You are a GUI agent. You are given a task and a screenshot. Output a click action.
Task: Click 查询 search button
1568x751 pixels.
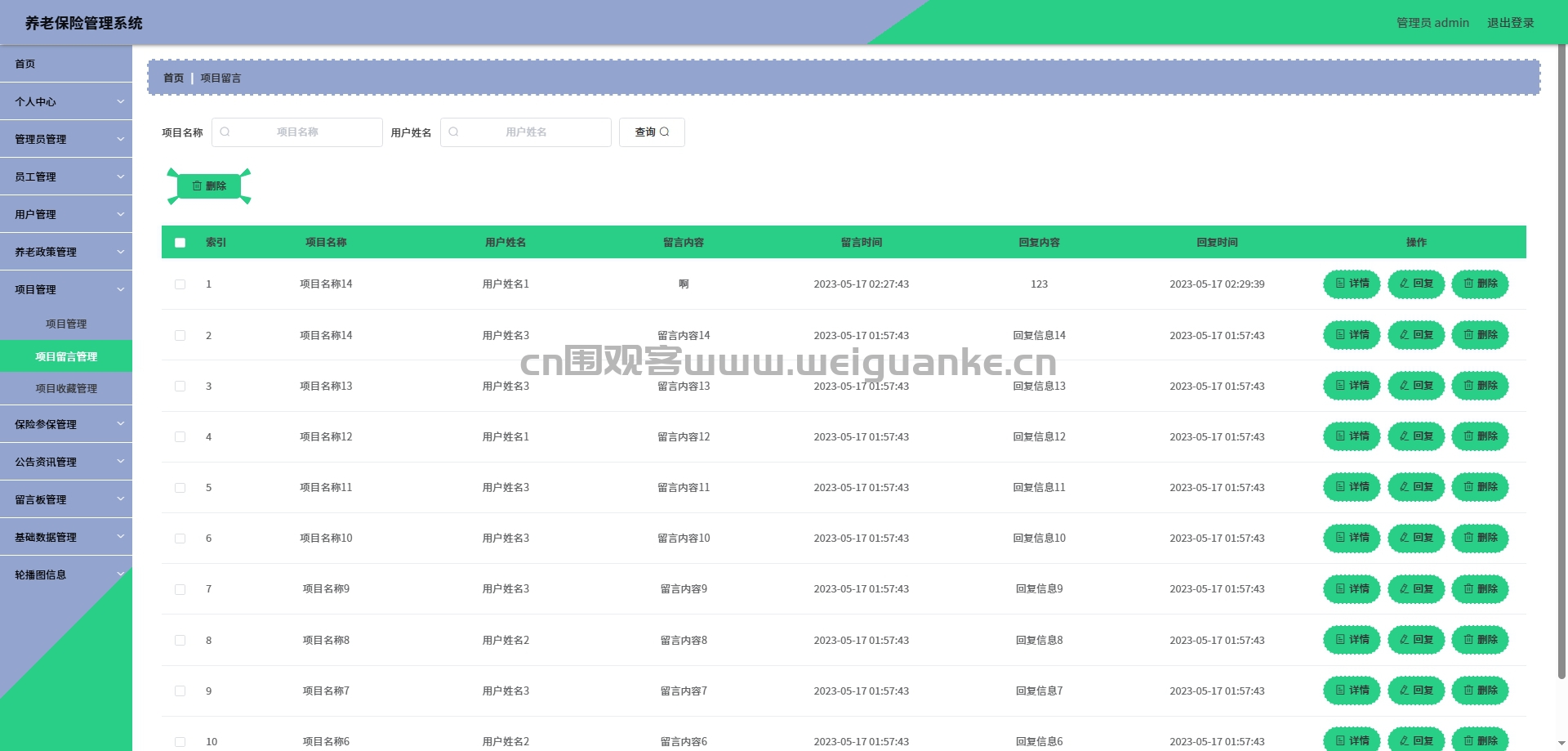pos(652,132)
